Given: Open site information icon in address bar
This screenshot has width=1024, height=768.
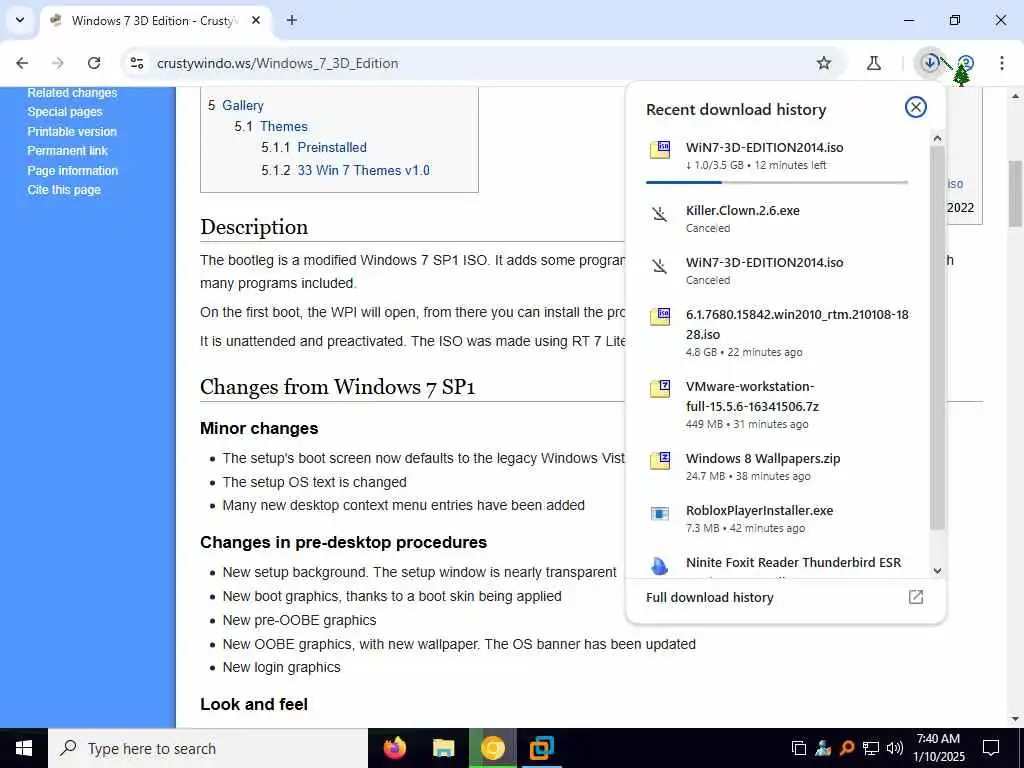Looking at the screenshot, I should pyautogui.click(x=136, y=63).
